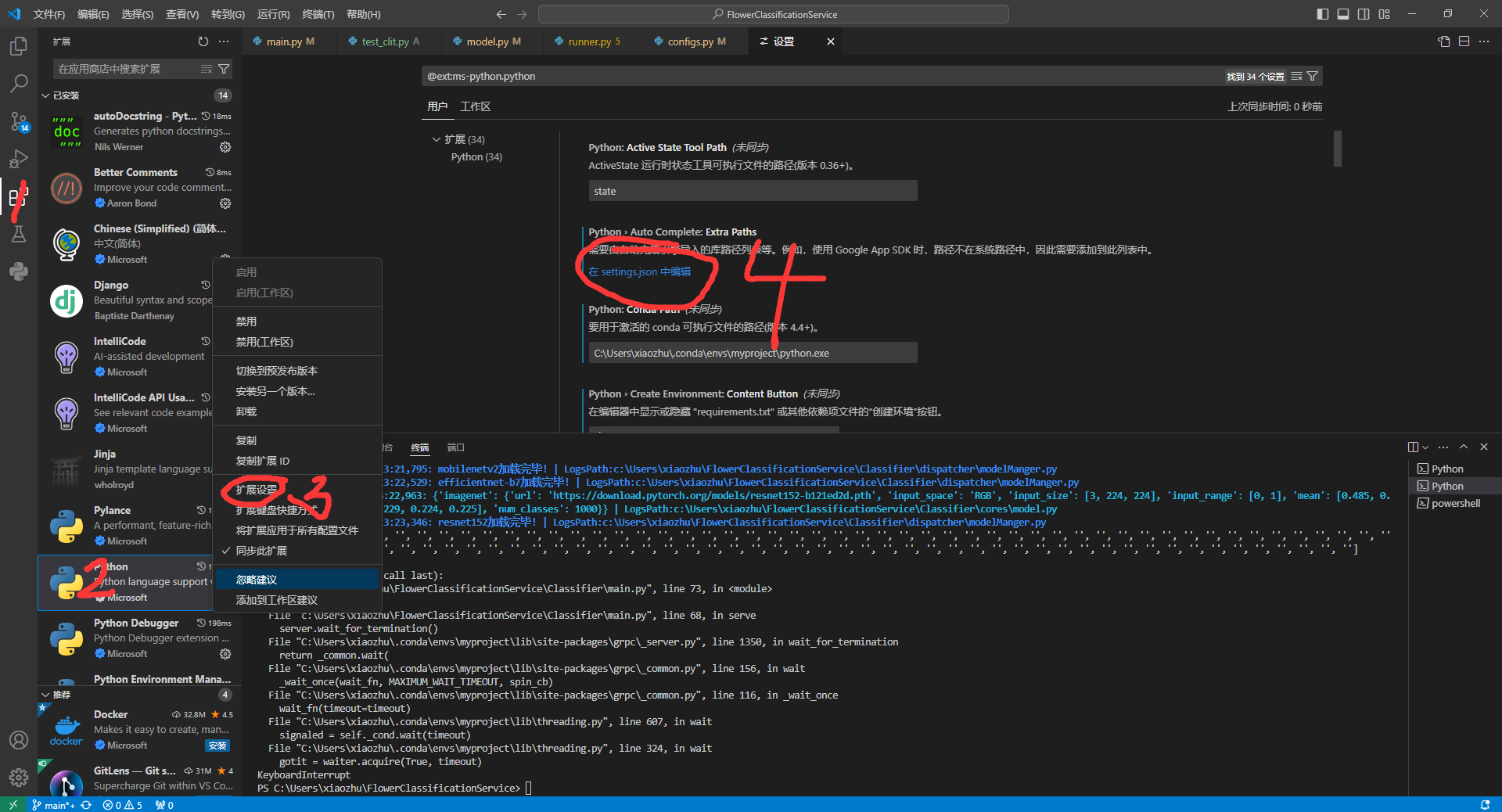Clear settings search input icon

tap(1296, 76)
